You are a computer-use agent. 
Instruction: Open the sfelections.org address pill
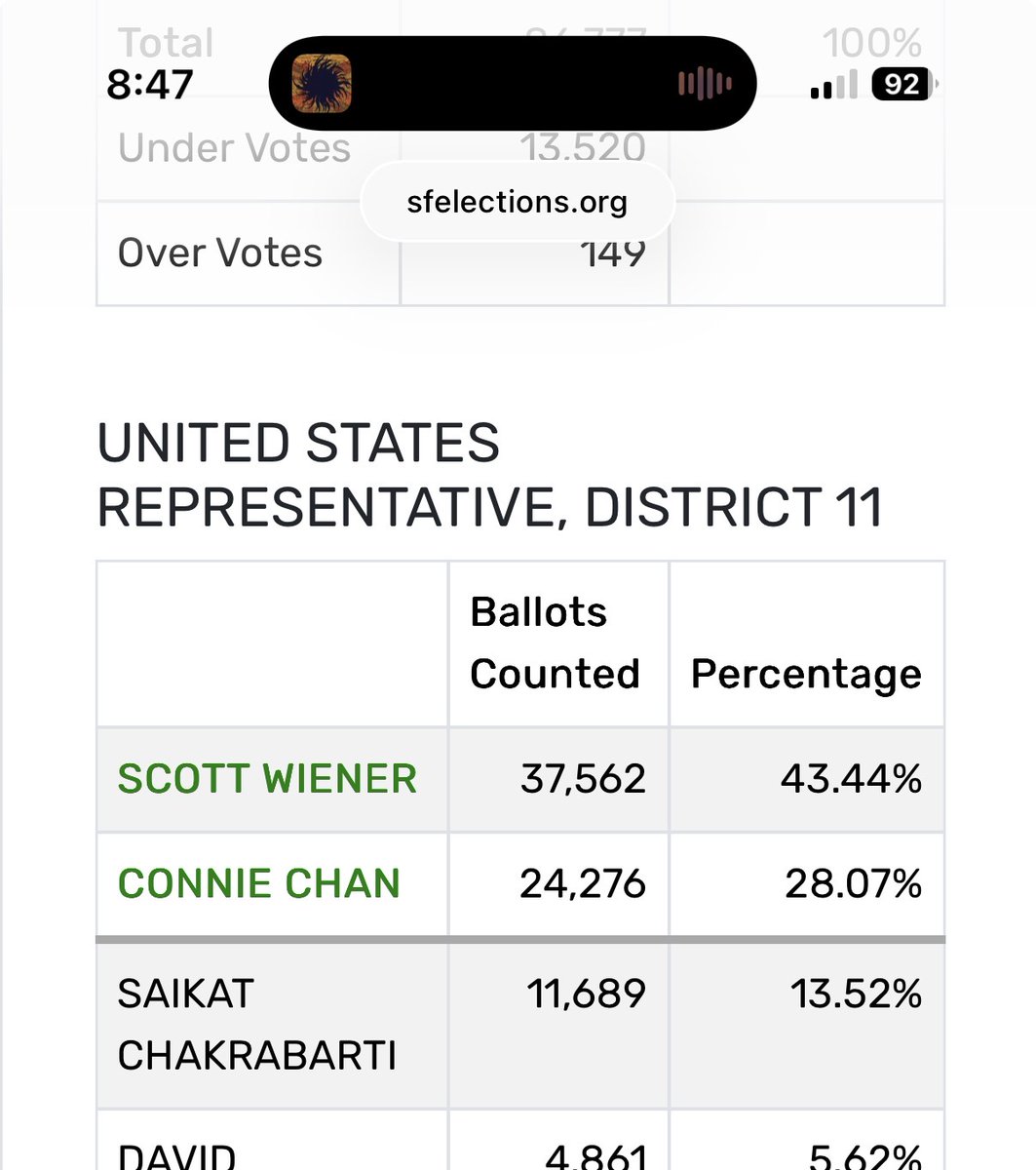coord(518,202)
